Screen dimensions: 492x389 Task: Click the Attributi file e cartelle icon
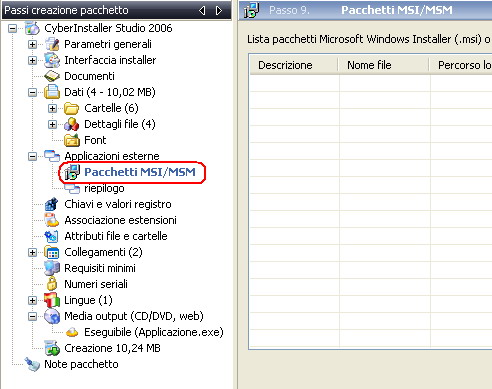52,236
